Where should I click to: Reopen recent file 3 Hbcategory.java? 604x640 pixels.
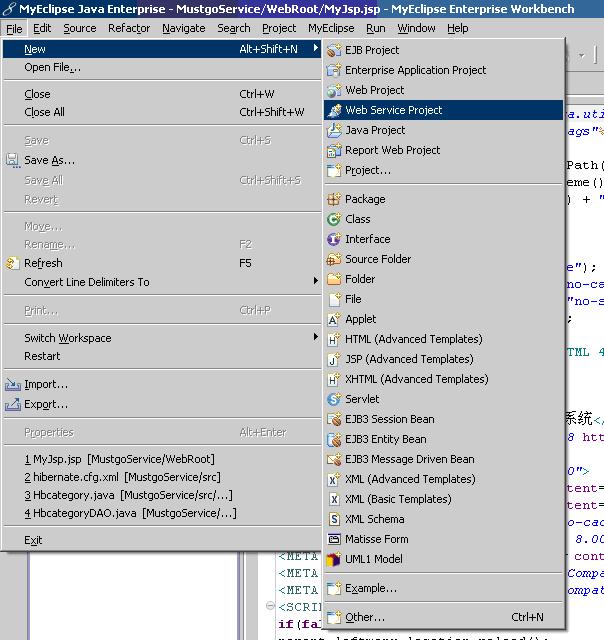point(162,495)
